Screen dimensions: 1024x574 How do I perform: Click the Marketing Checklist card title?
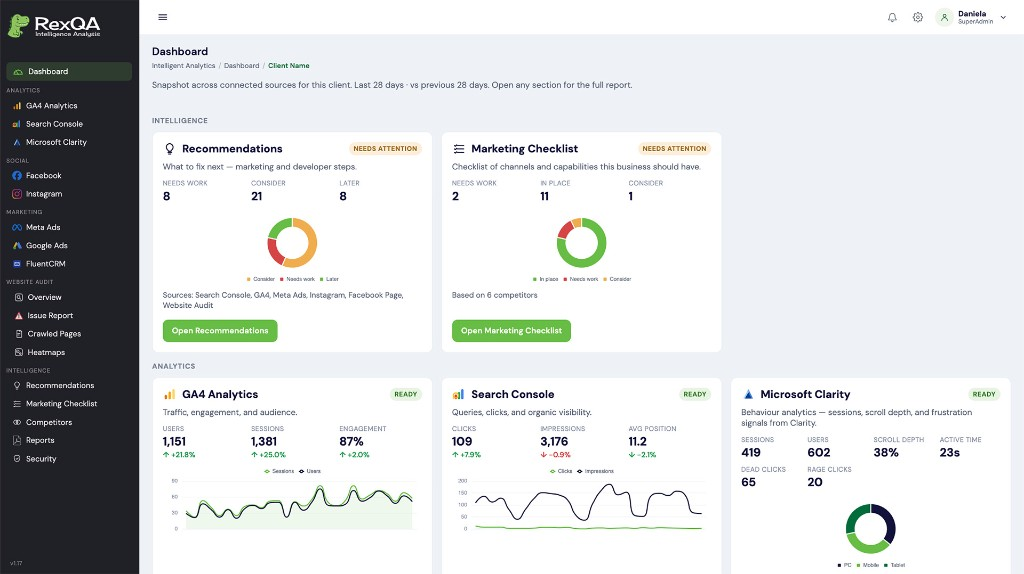point(524,149)
